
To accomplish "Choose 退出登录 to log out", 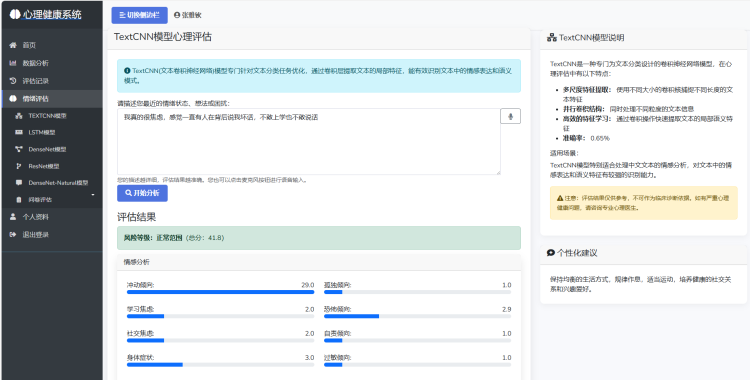I will click(x=51, y=235).
